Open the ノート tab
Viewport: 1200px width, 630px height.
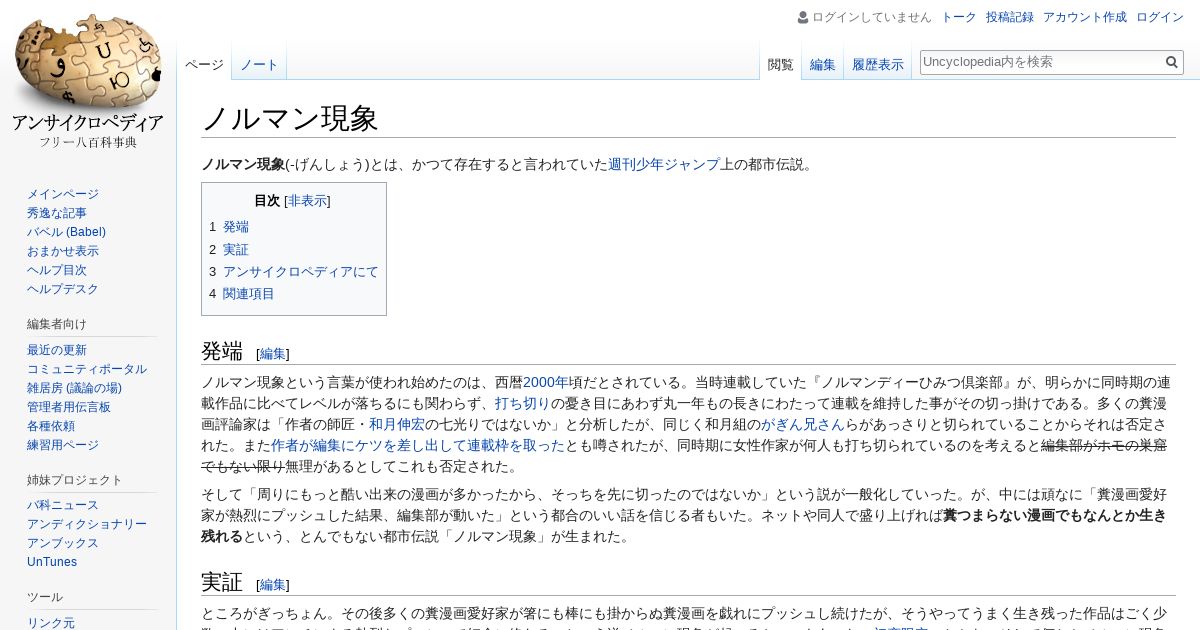[259, 65]
